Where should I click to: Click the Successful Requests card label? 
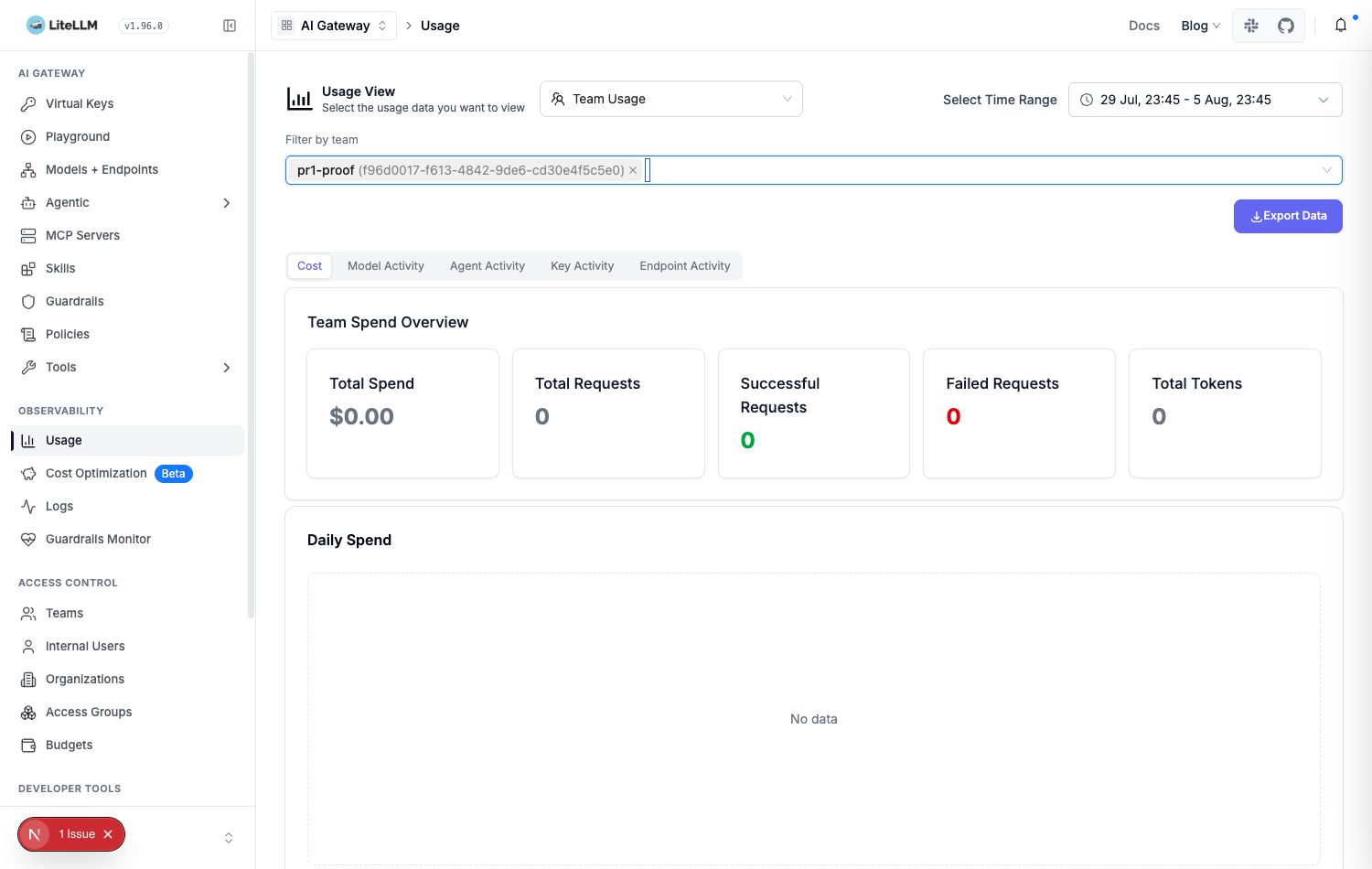click(x=780, y=395)
